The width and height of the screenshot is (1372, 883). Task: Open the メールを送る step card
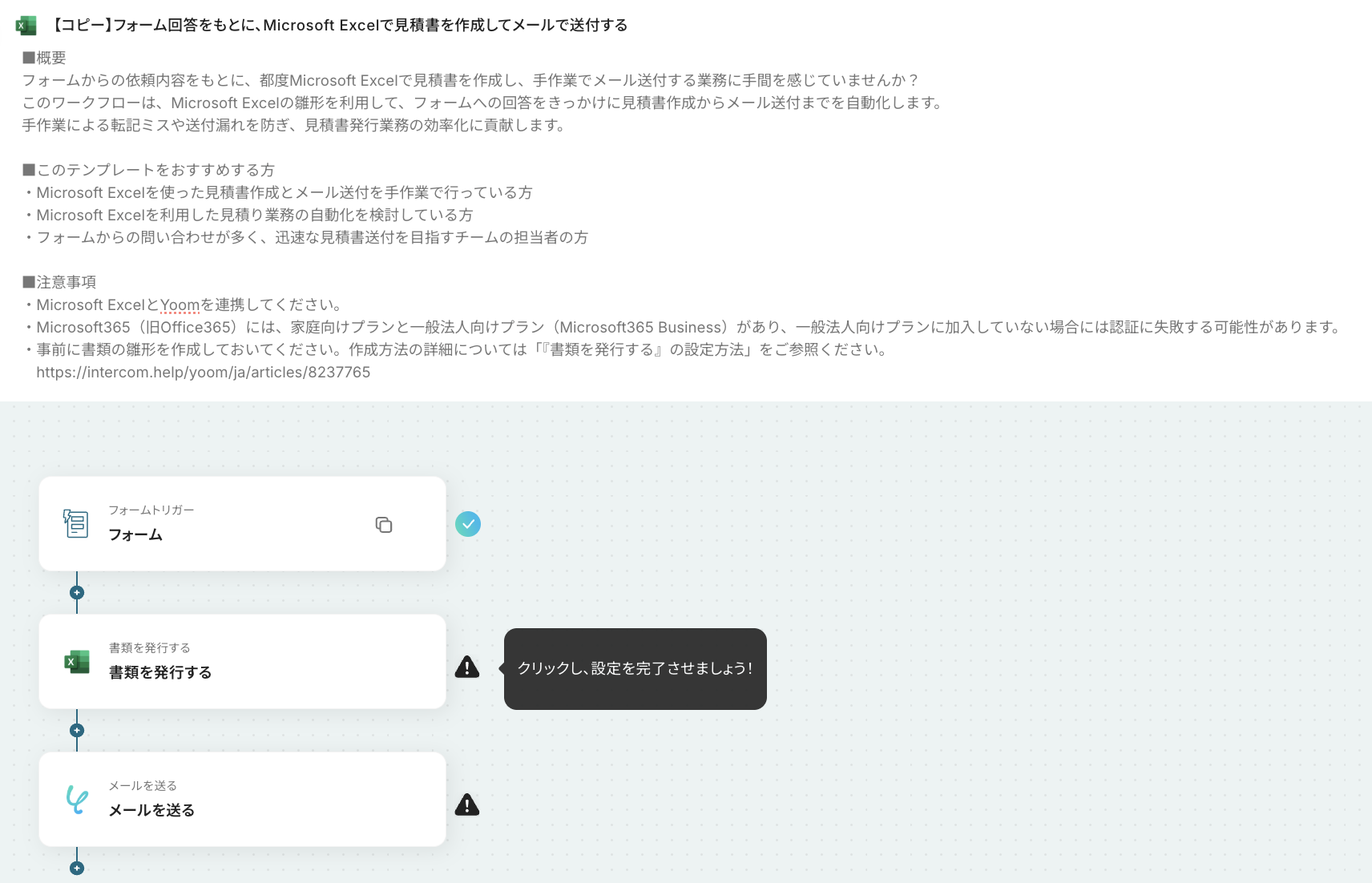[242, 800]
